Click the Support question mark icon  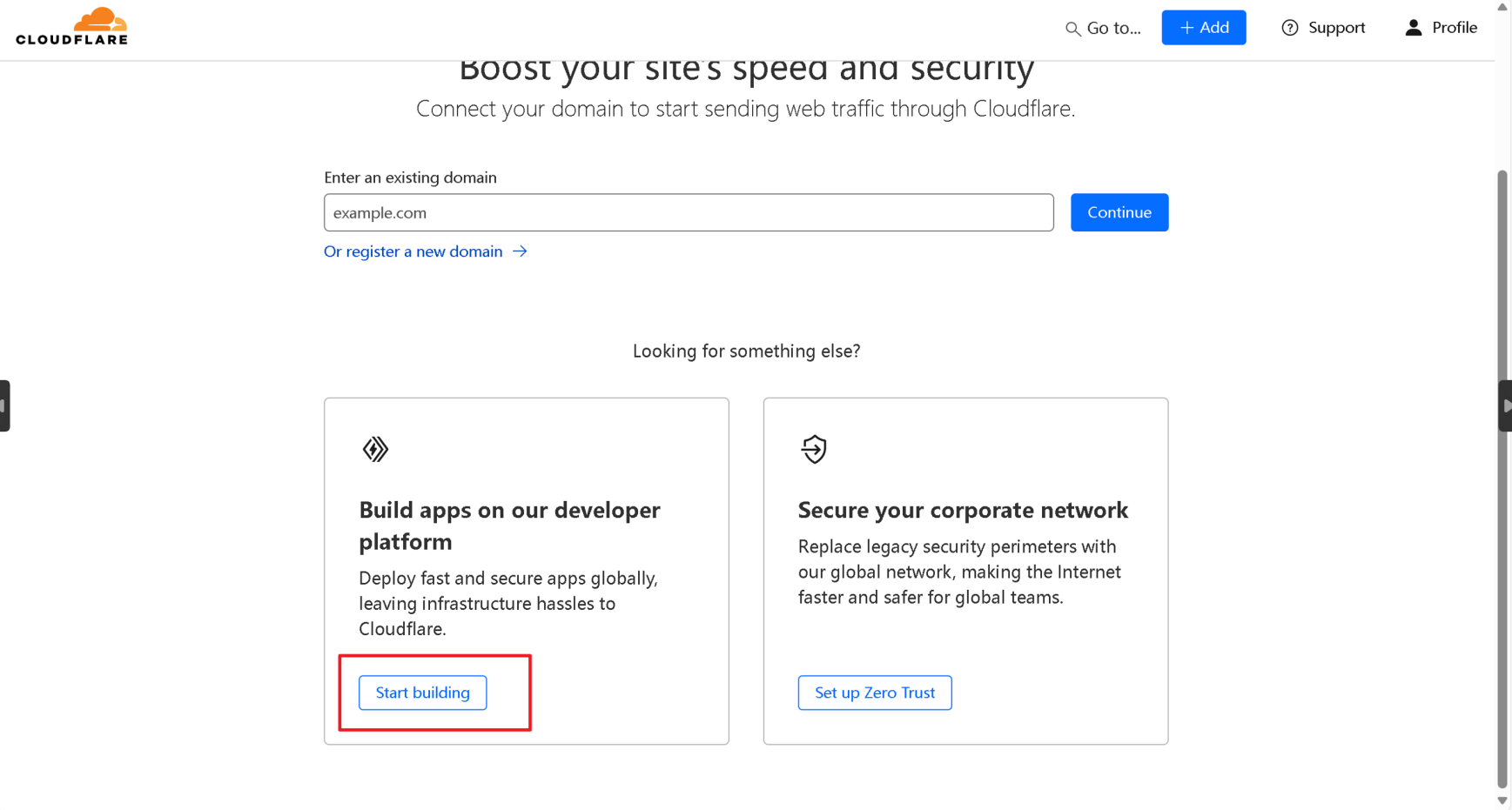[x=1289, y=28]
